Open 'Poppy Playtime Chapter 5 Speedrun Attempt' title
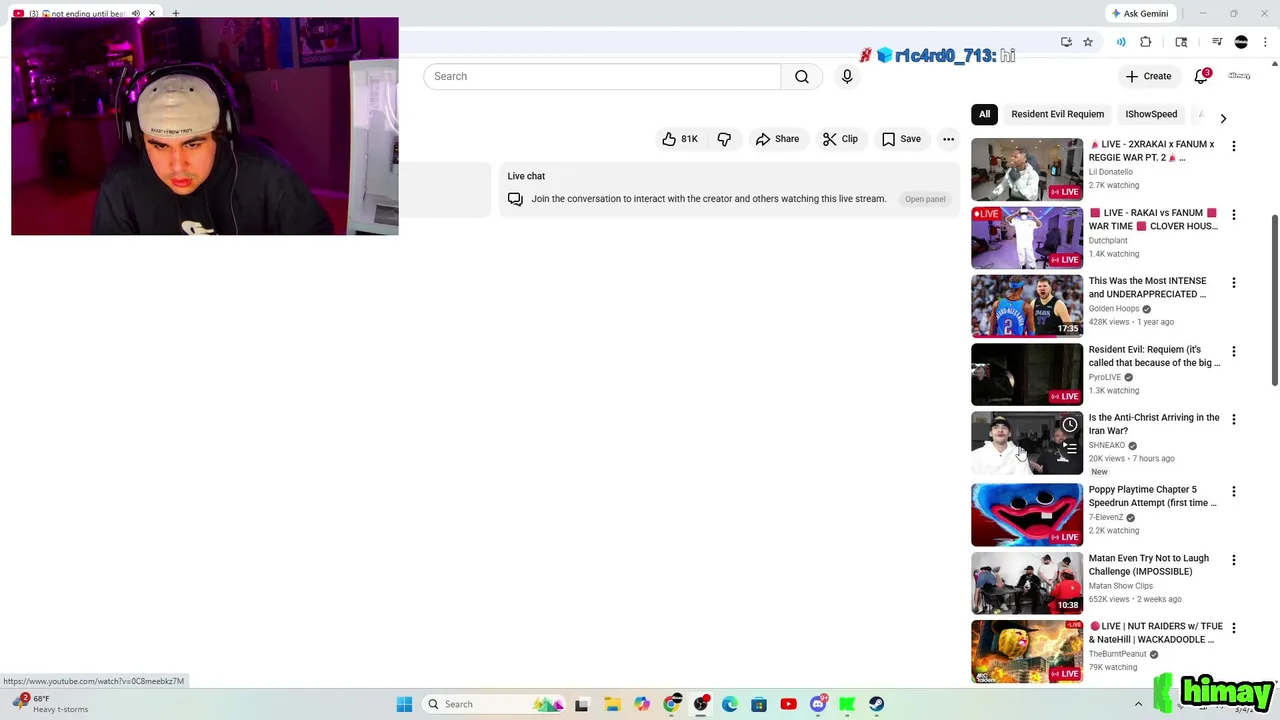Viewport: 1280px width, 720px height. pos(1152,496)
